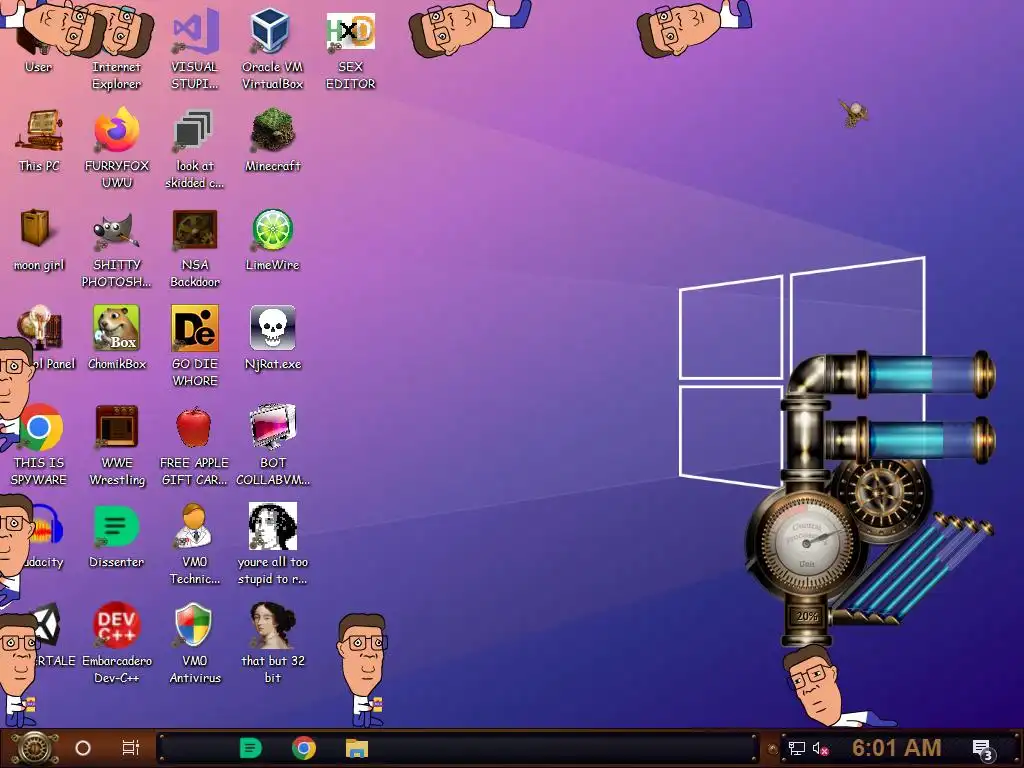Screen dimensions: 1024x768
Task: Click the steampunk Start button
Action: click(x=35, y=748)
